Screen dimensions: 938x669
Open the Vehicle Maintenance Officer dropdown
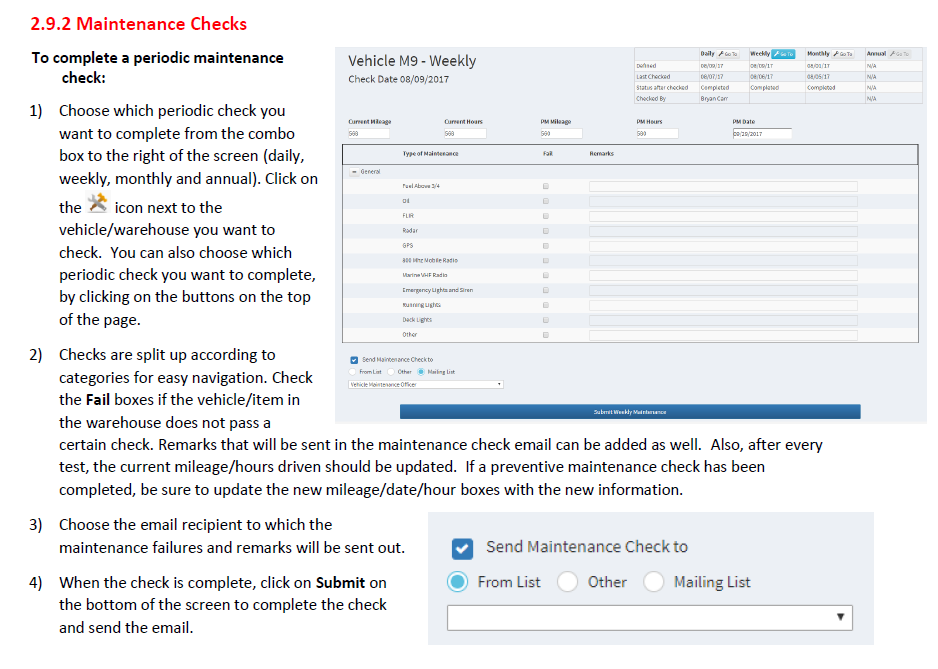pyautogui.click(x=426, y=385)
